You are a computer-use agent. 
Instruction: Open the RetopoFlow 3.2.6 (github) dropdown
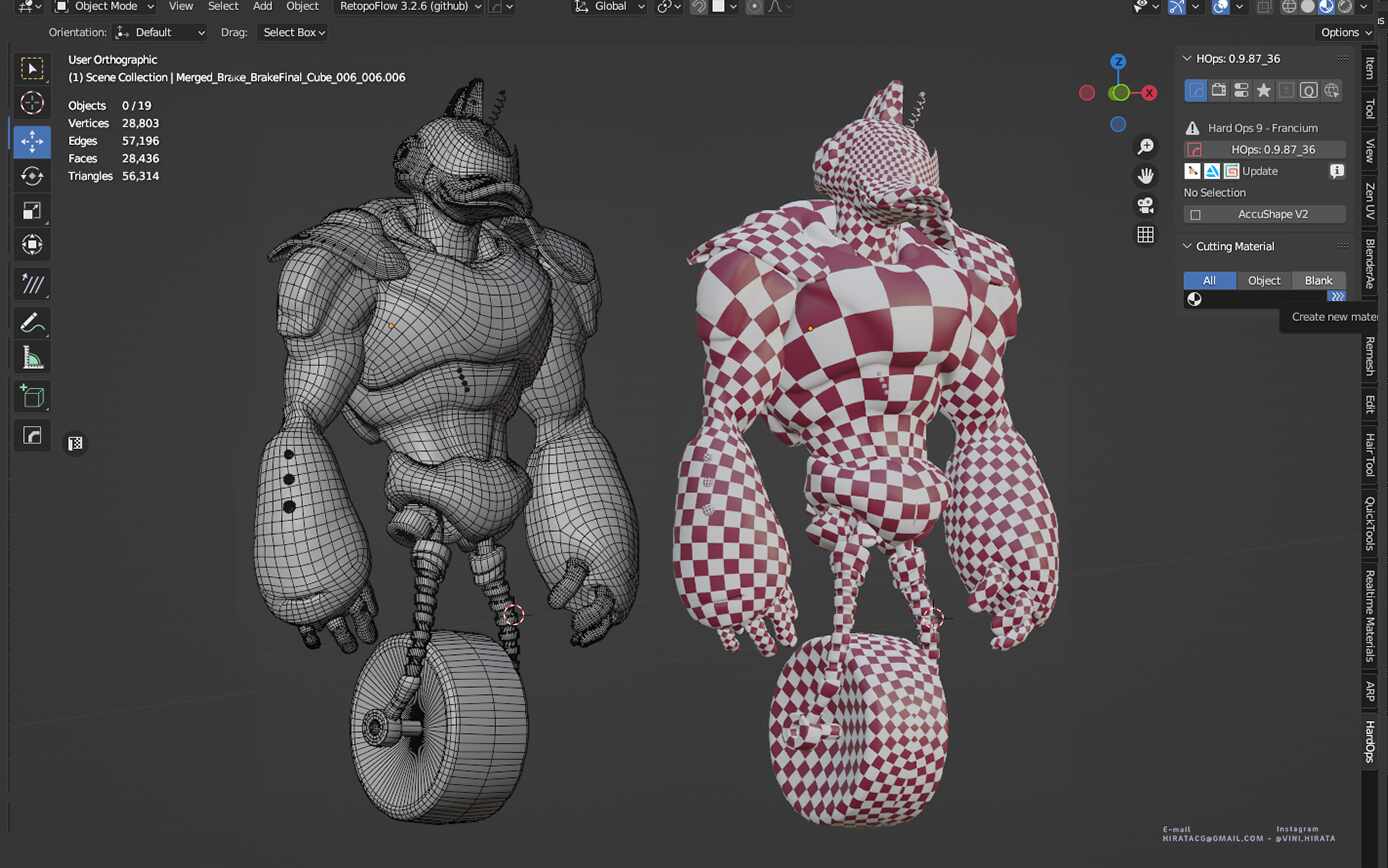click(x=409, y=6)
